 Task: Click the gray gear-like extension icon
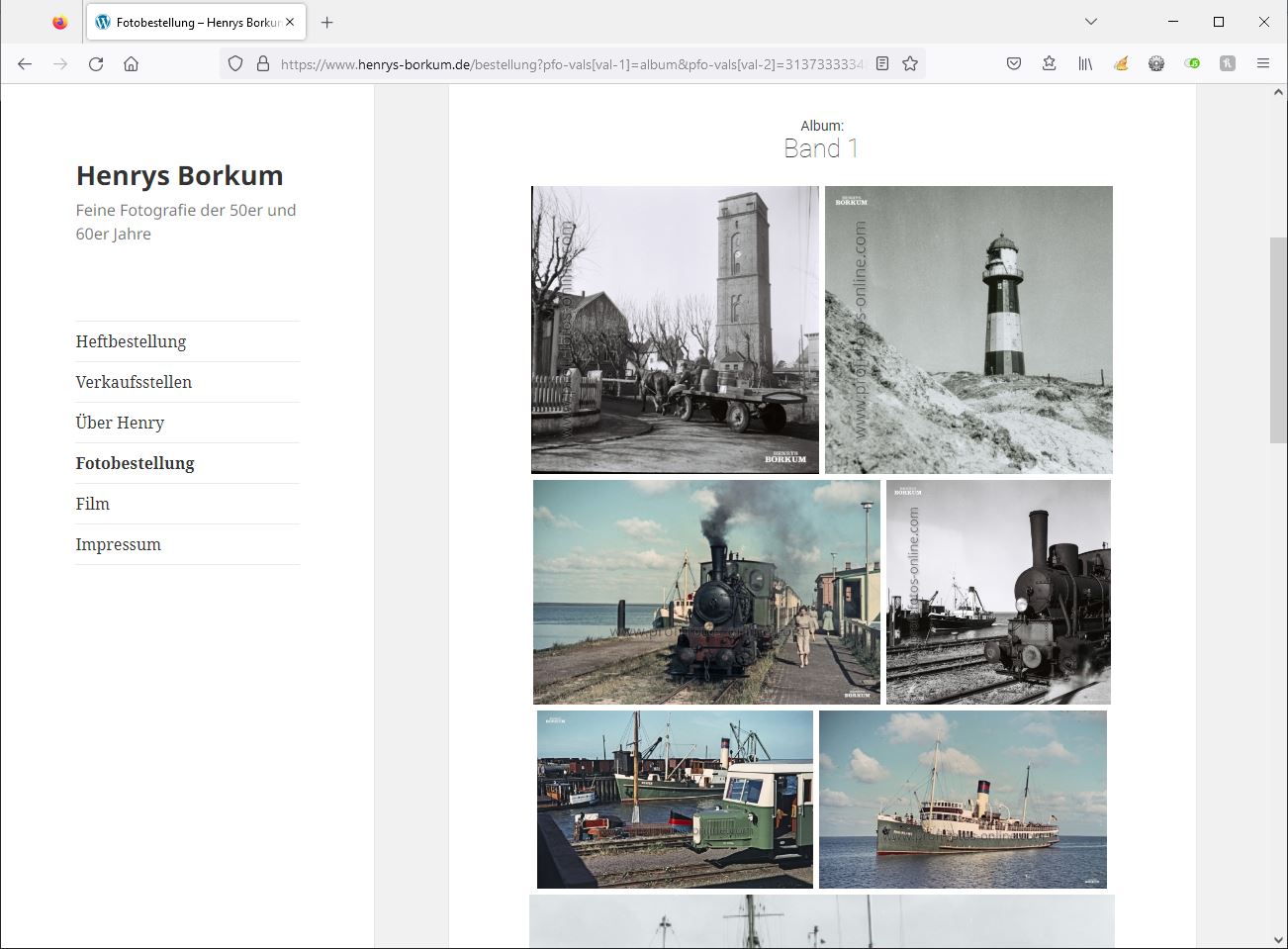tap(1156, 63)
